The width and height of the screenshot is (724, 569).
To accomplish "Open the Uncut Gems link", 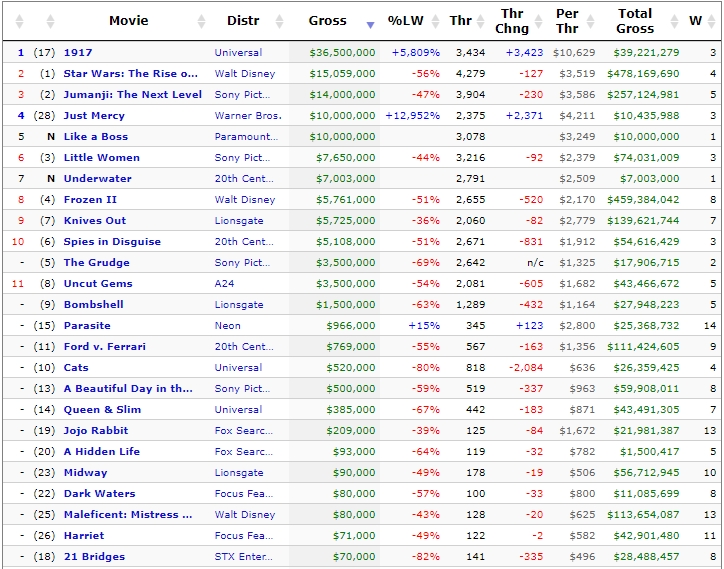I will tap(98, 284).
